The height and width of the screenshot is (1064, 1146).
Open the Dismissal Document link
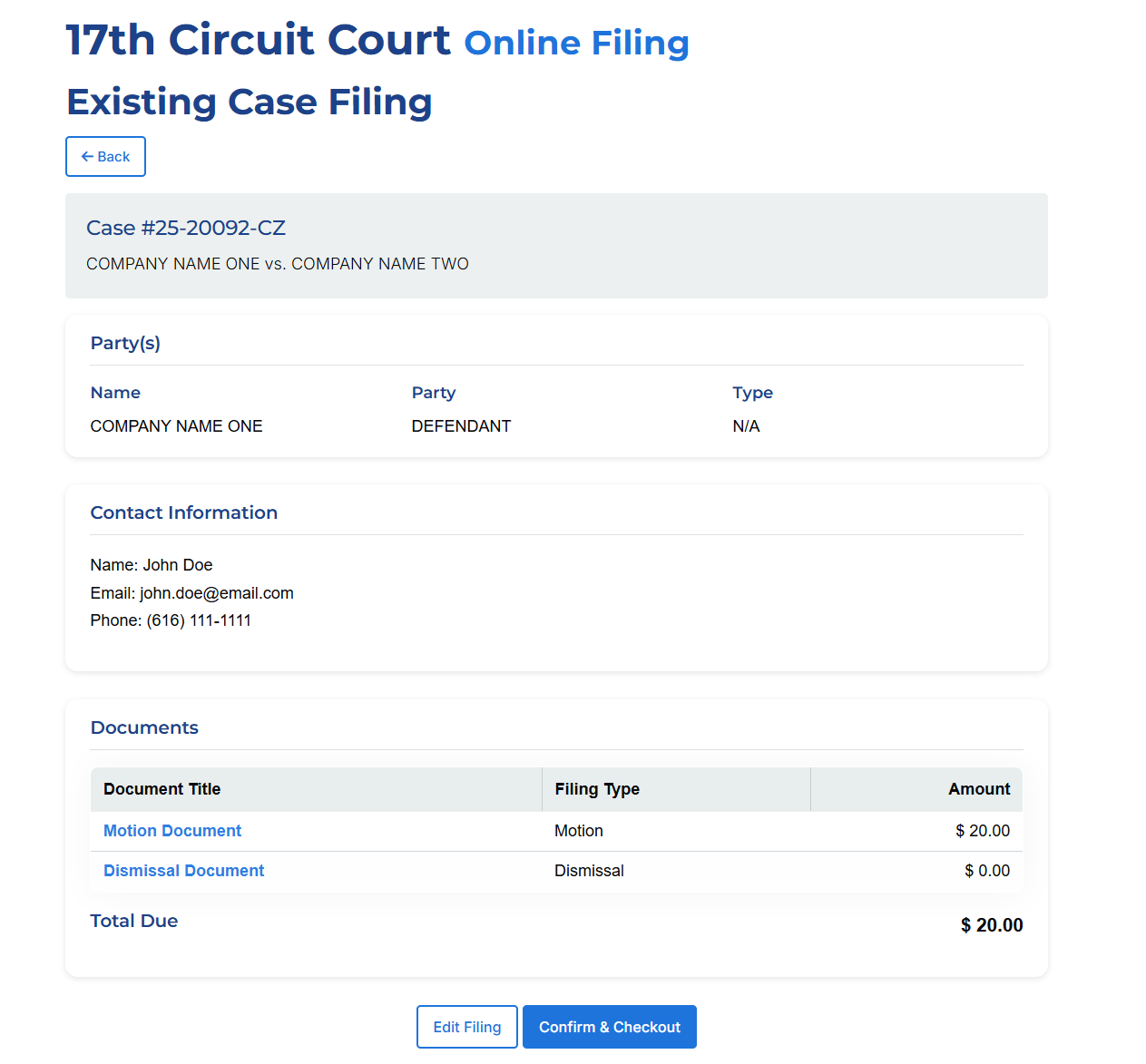183,871
